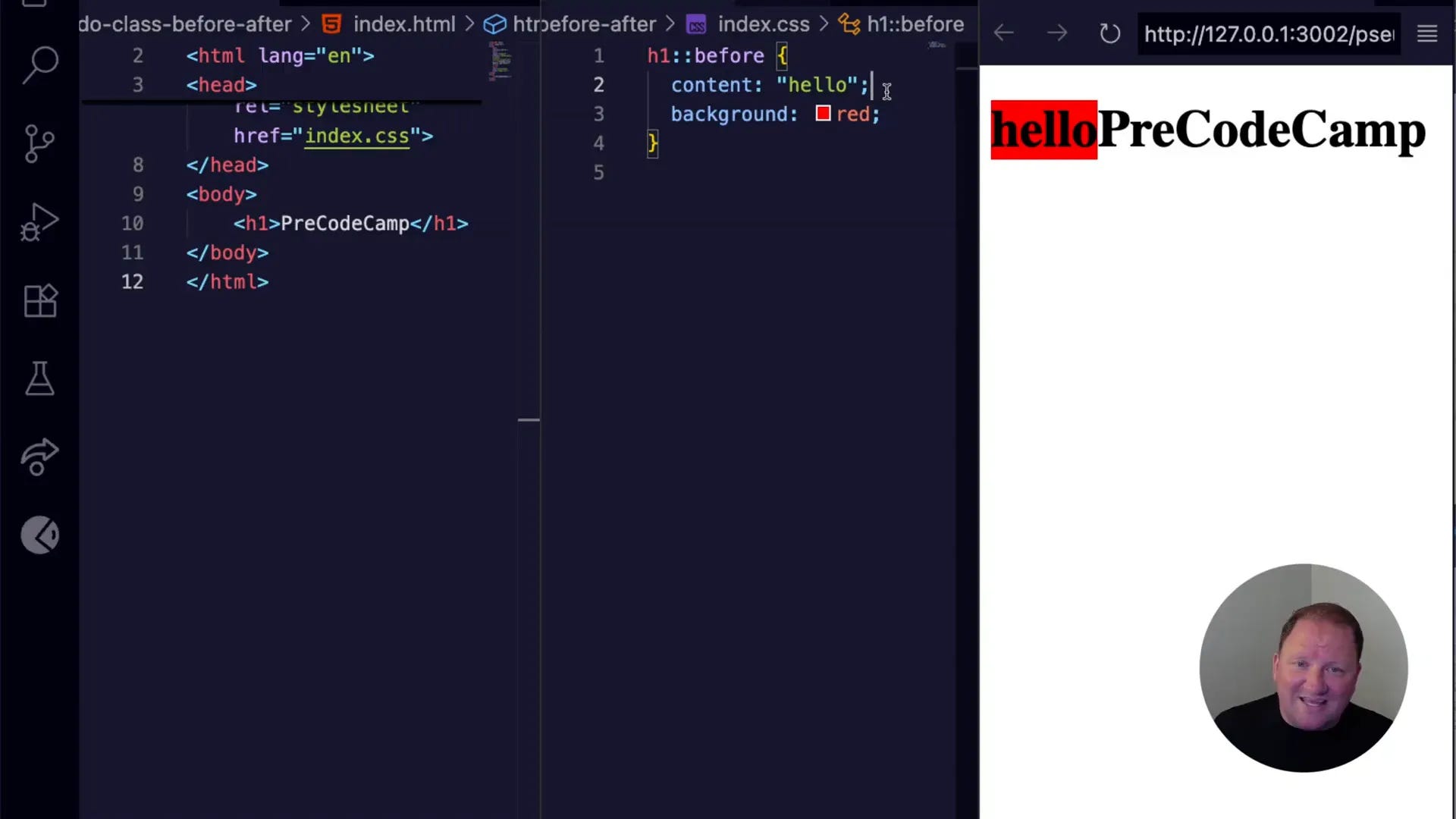
Task: Open the Source Control view
Action: click(x=40, y=143)
